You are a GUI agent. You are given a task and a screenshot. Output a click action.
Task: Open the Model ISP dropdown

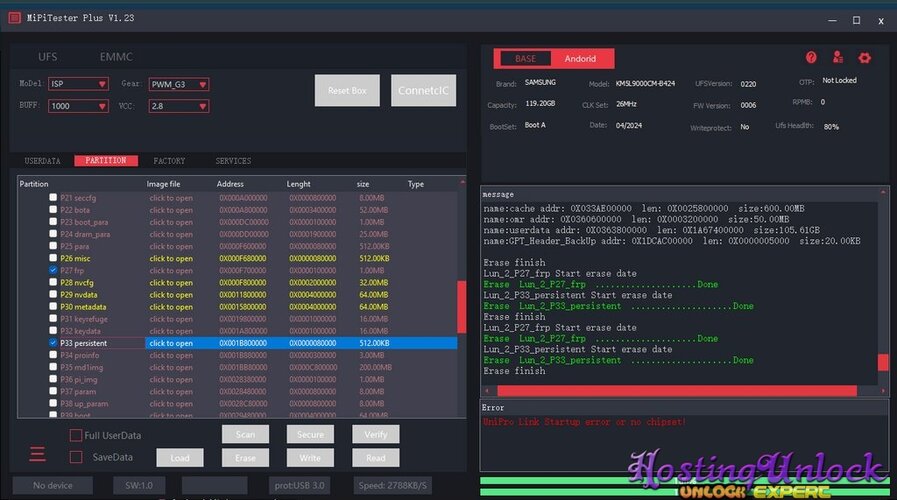click(x=78, y=84)
